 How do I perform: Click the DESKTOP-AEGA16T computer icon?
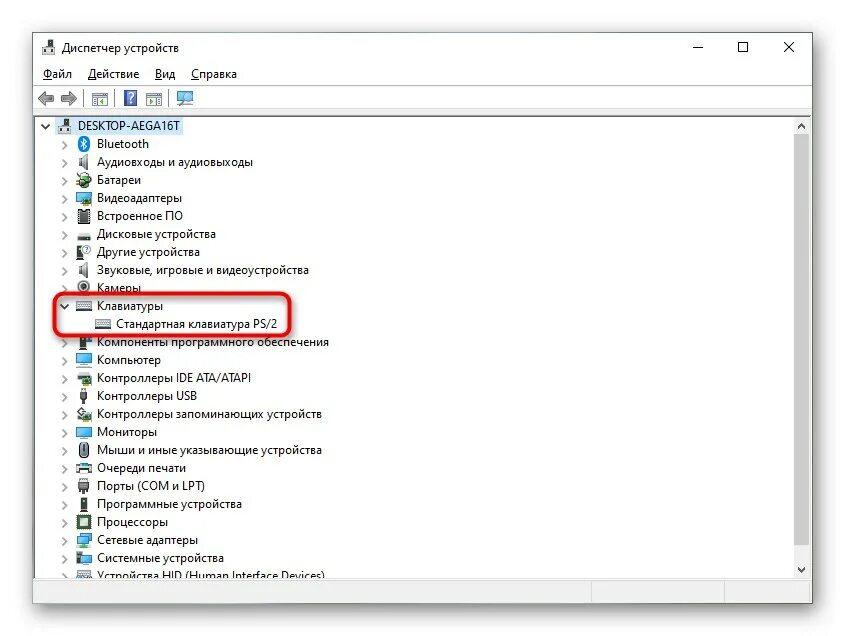tap(65, 126)
